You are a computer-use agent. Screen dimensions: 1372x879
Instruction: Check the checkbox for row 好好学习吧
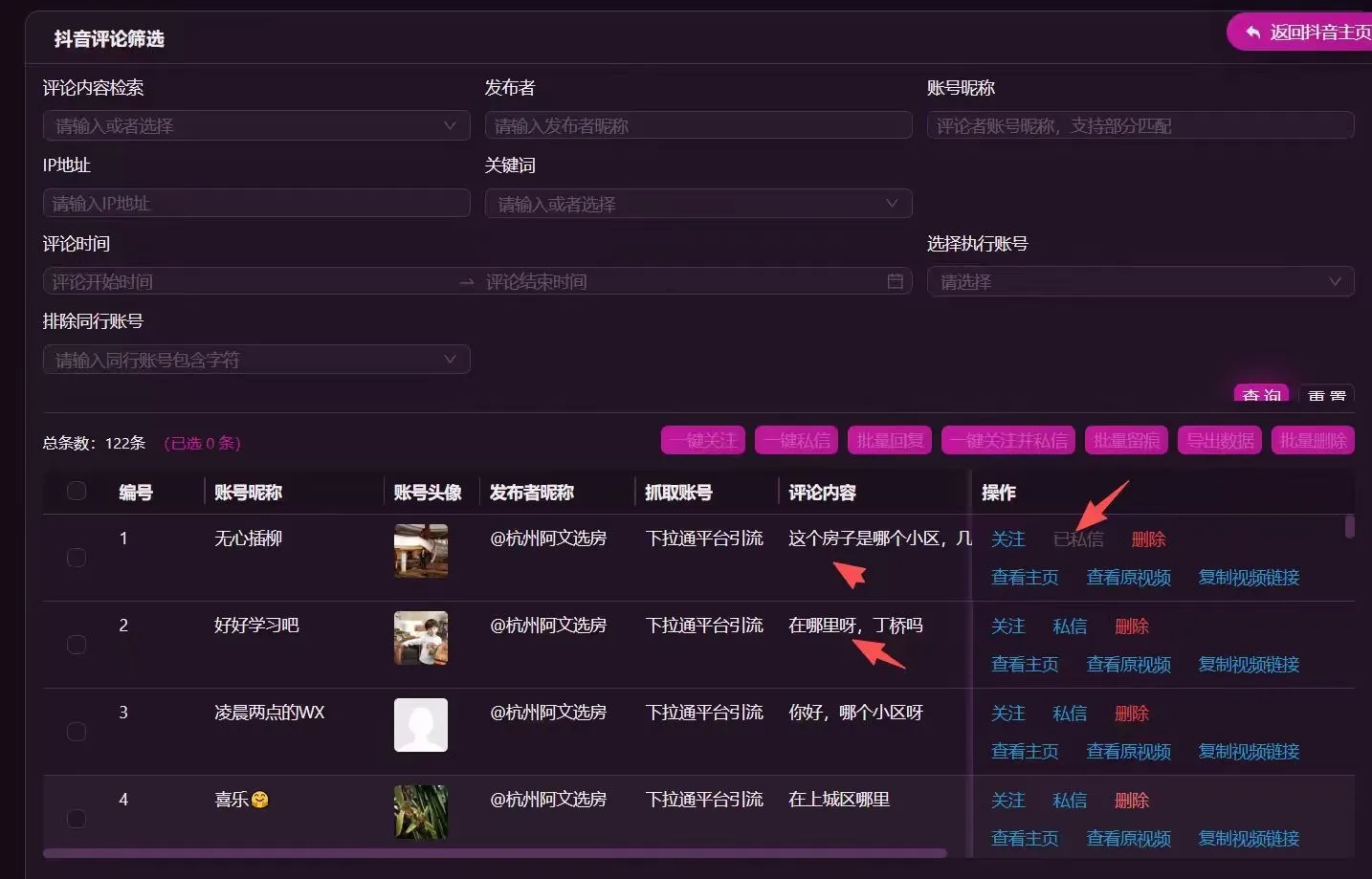pyautogui.click(x=77, y=645)
